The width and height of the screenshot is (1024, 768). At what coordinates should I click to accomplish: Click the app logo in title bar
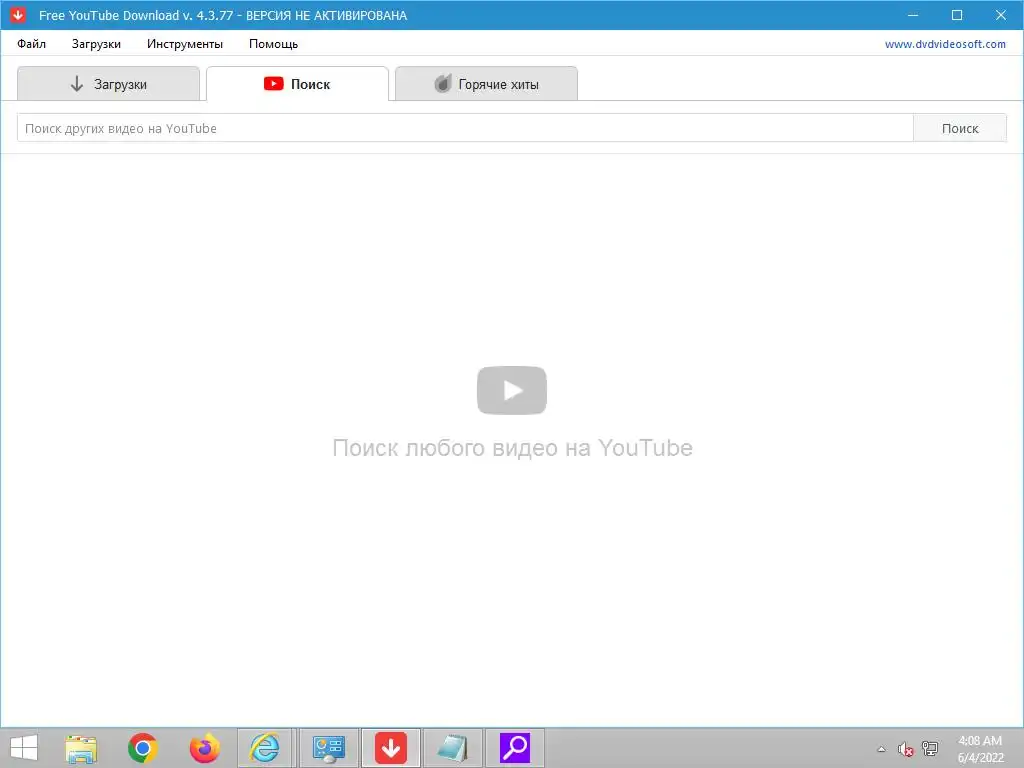(x=18, y=15)
